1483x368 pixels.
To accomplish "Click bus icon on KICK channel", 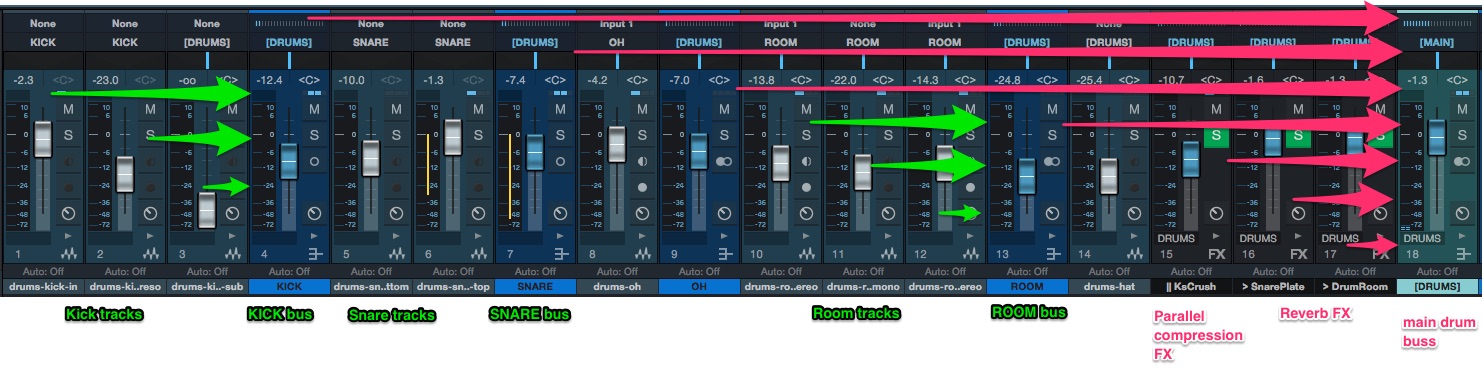I will click(314, 255).
